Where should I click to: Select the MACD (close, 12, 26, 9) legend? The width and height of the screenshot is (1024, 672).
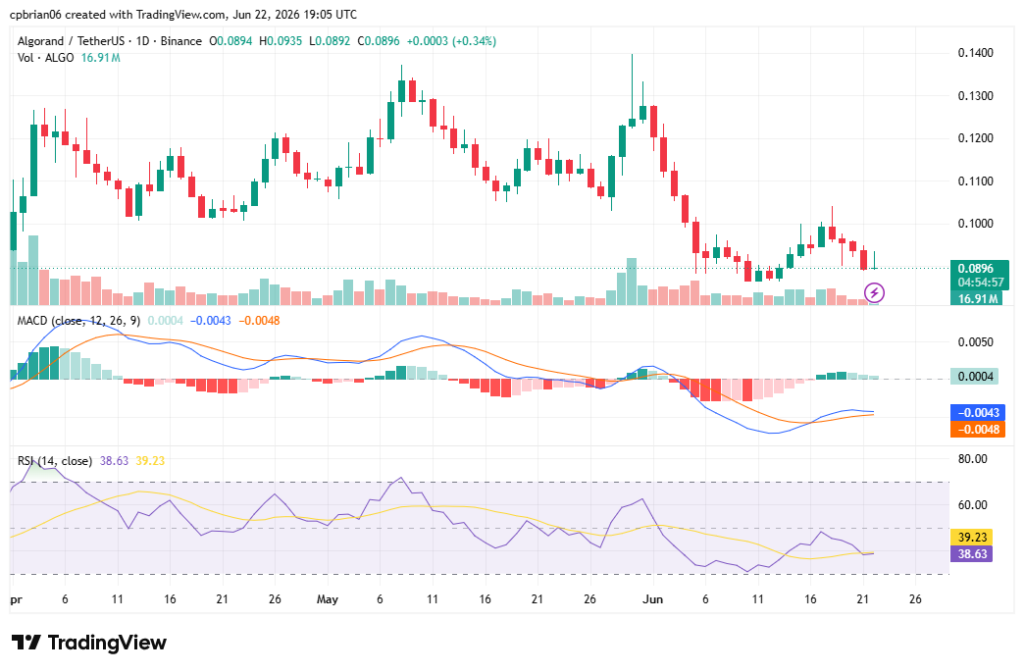tap(78, 321)
